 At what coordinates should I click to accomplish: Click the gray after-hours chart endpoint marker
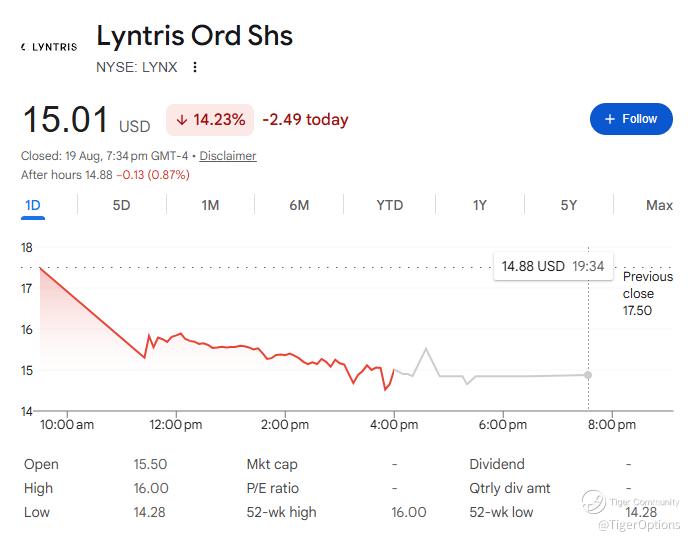588,375
